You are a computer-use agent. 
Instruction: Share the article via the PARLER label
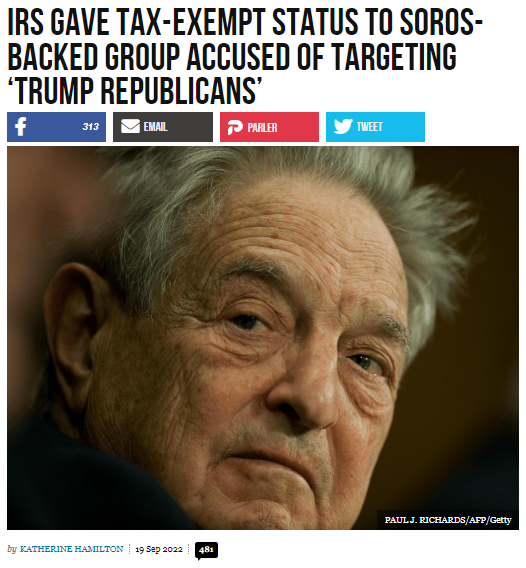click(x=262, y=128)
